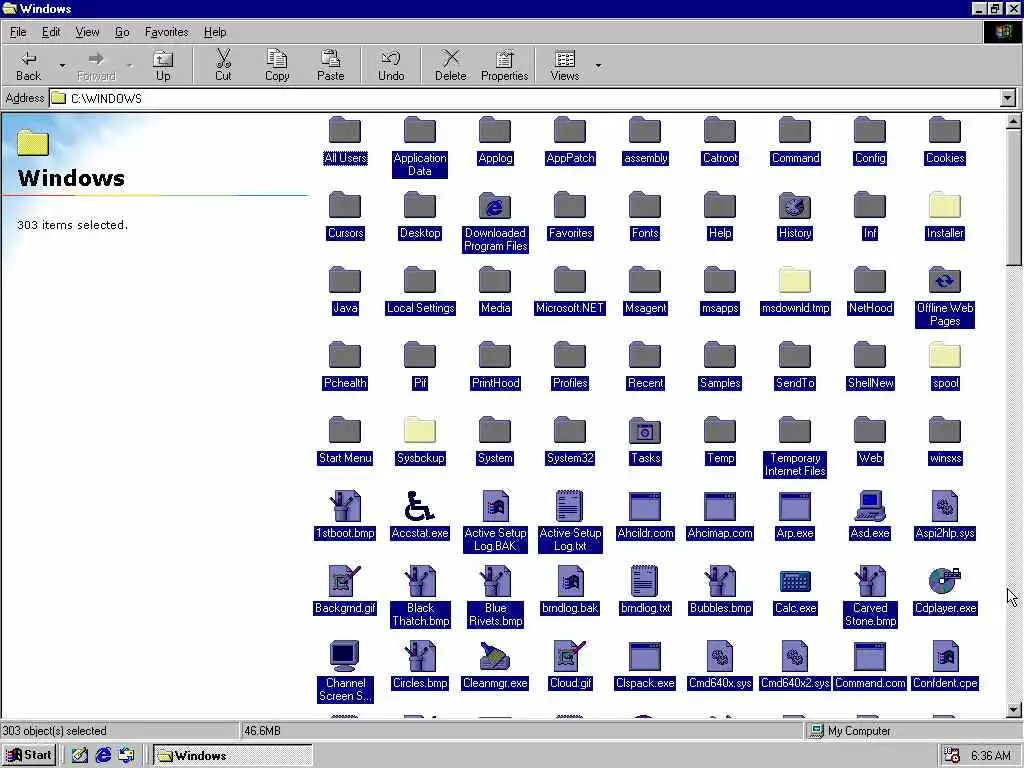Image resolution: width=1024 pixels, height=768 pixels.
Task: Select the Temporary Internet Files folder
Action: pyautogui.click(x=795, y=447)
